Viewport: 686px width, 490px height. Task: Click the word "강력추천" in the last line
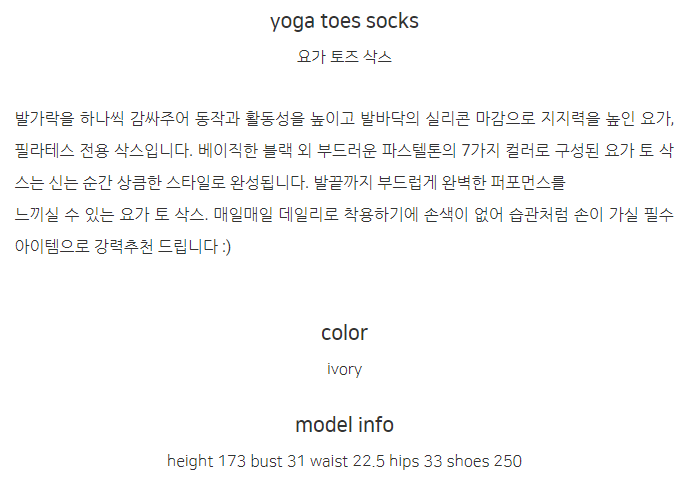[130, 246]
